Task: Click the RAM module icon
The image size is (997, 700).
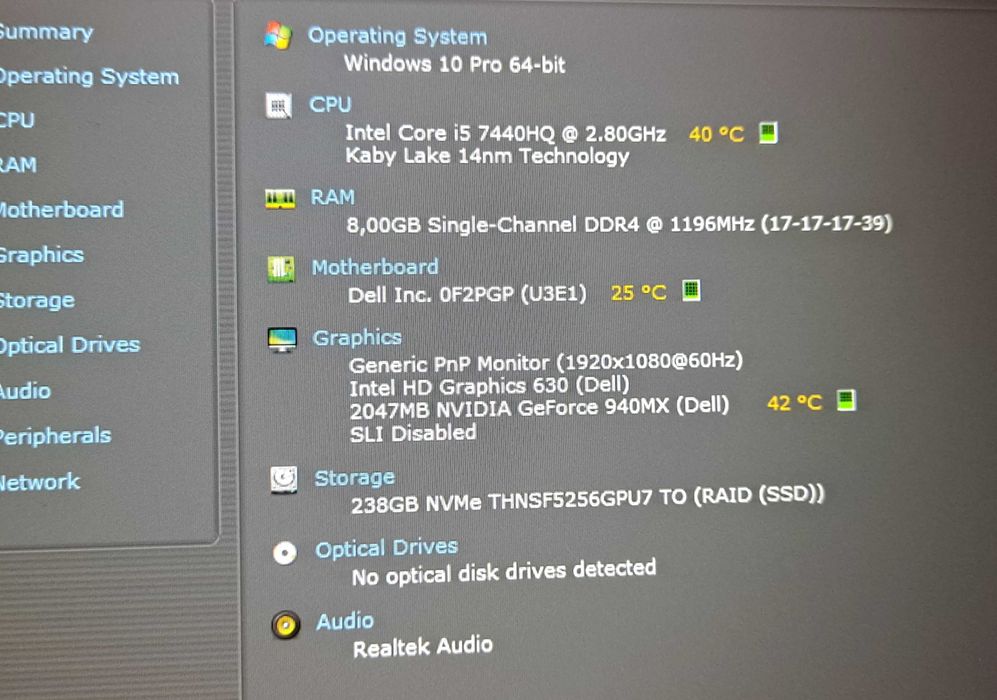Action: [x=280, y=199]
